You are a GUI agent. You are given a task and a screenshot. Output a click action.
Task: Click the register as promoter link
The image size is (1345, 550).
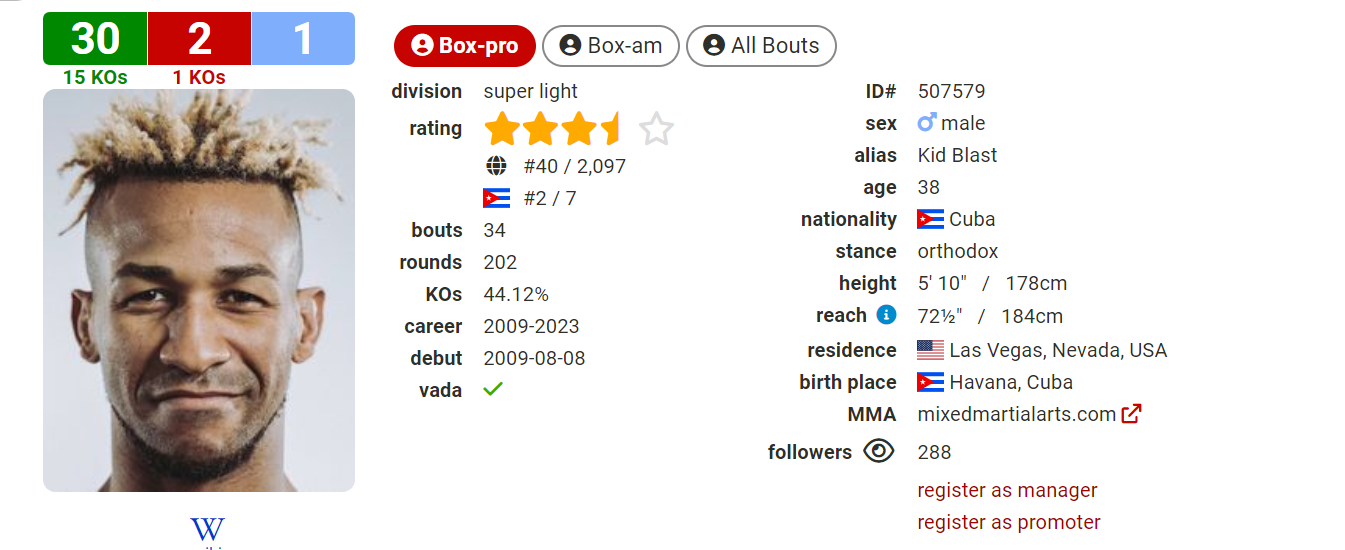click(x=1009, y=522)
